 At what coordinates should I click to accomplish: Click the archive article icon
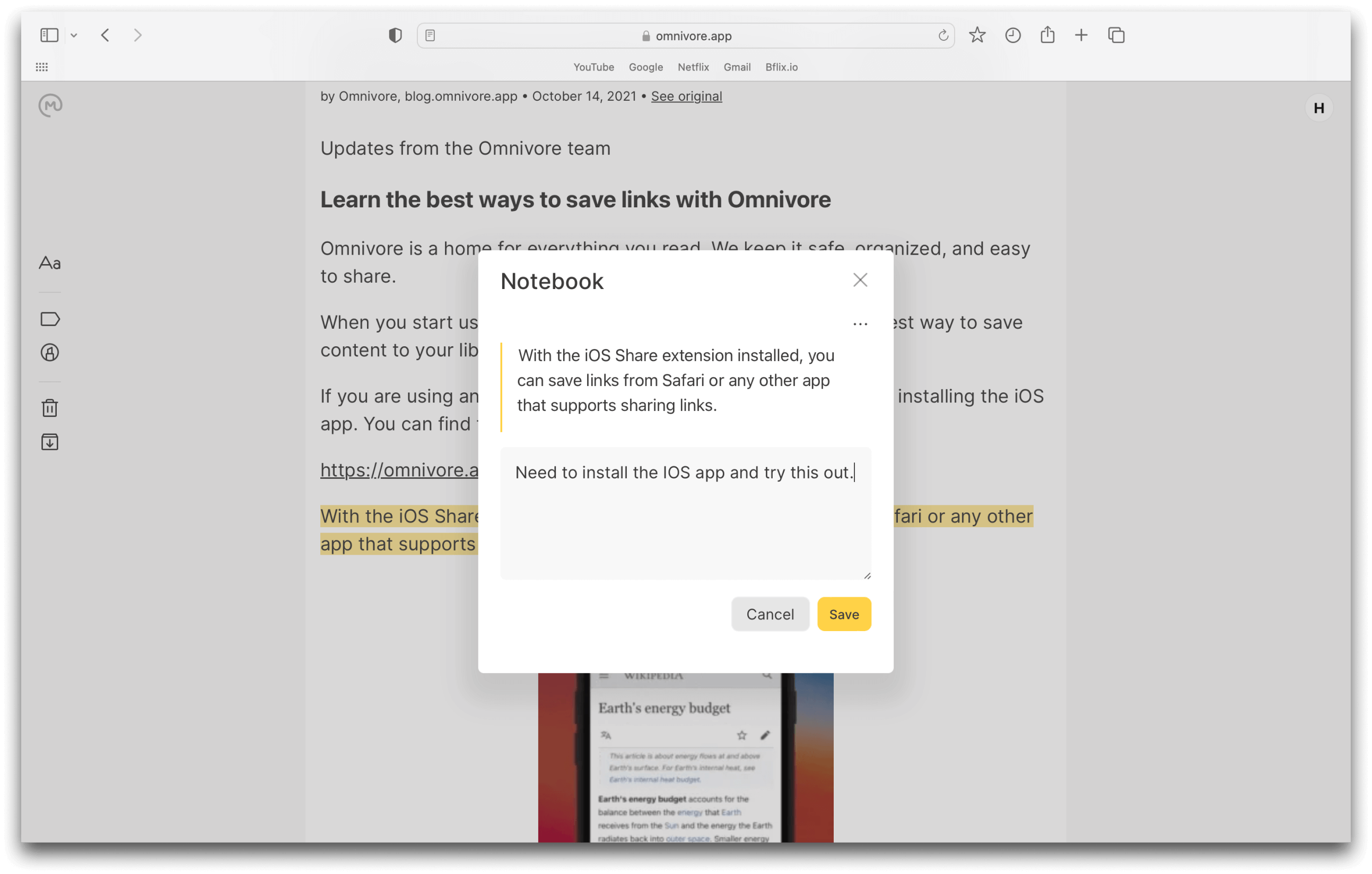(x=50, y=442)
